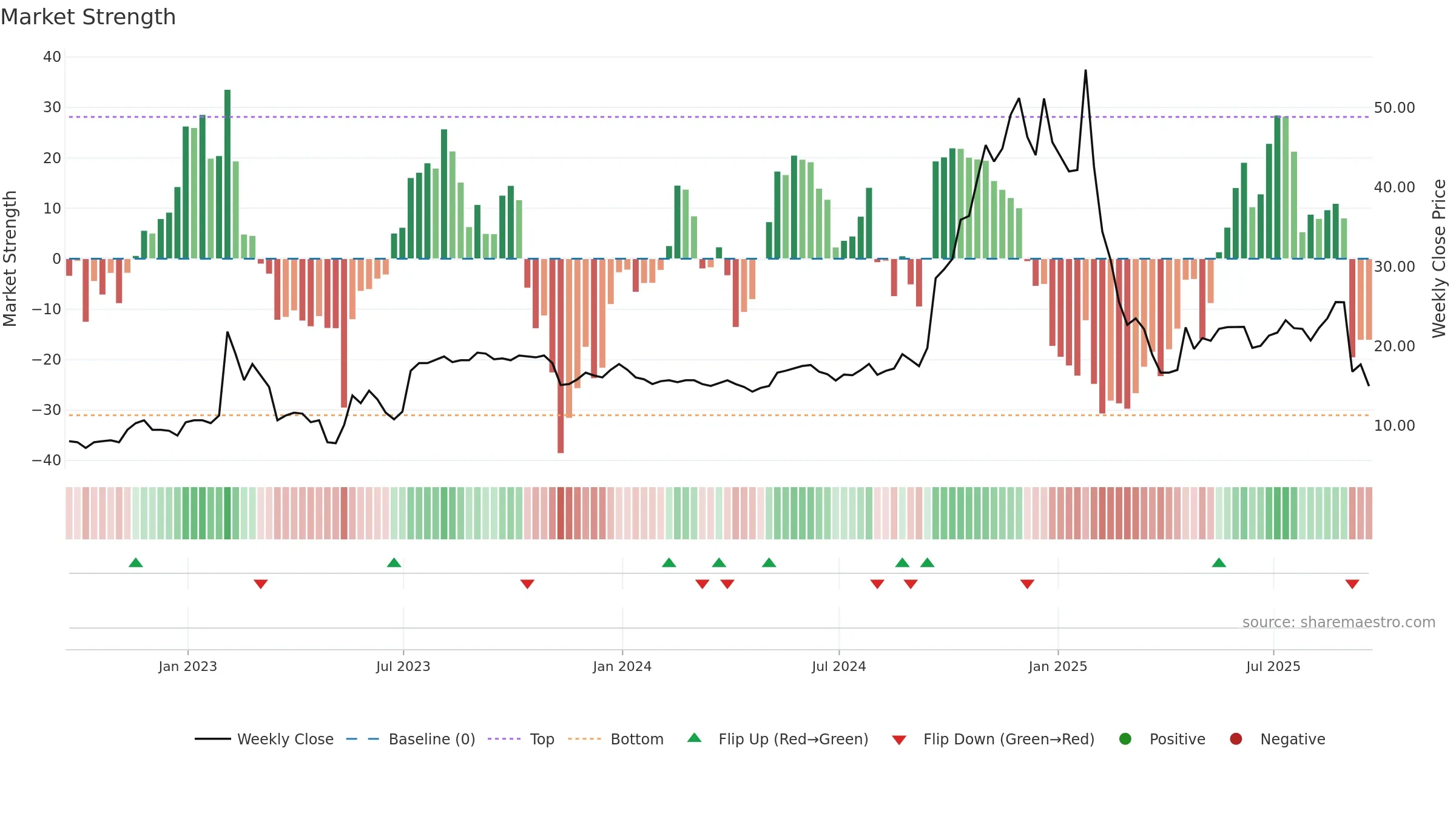Click the vertical 'Market Strength' left axis title

click(x=10, y=258)
